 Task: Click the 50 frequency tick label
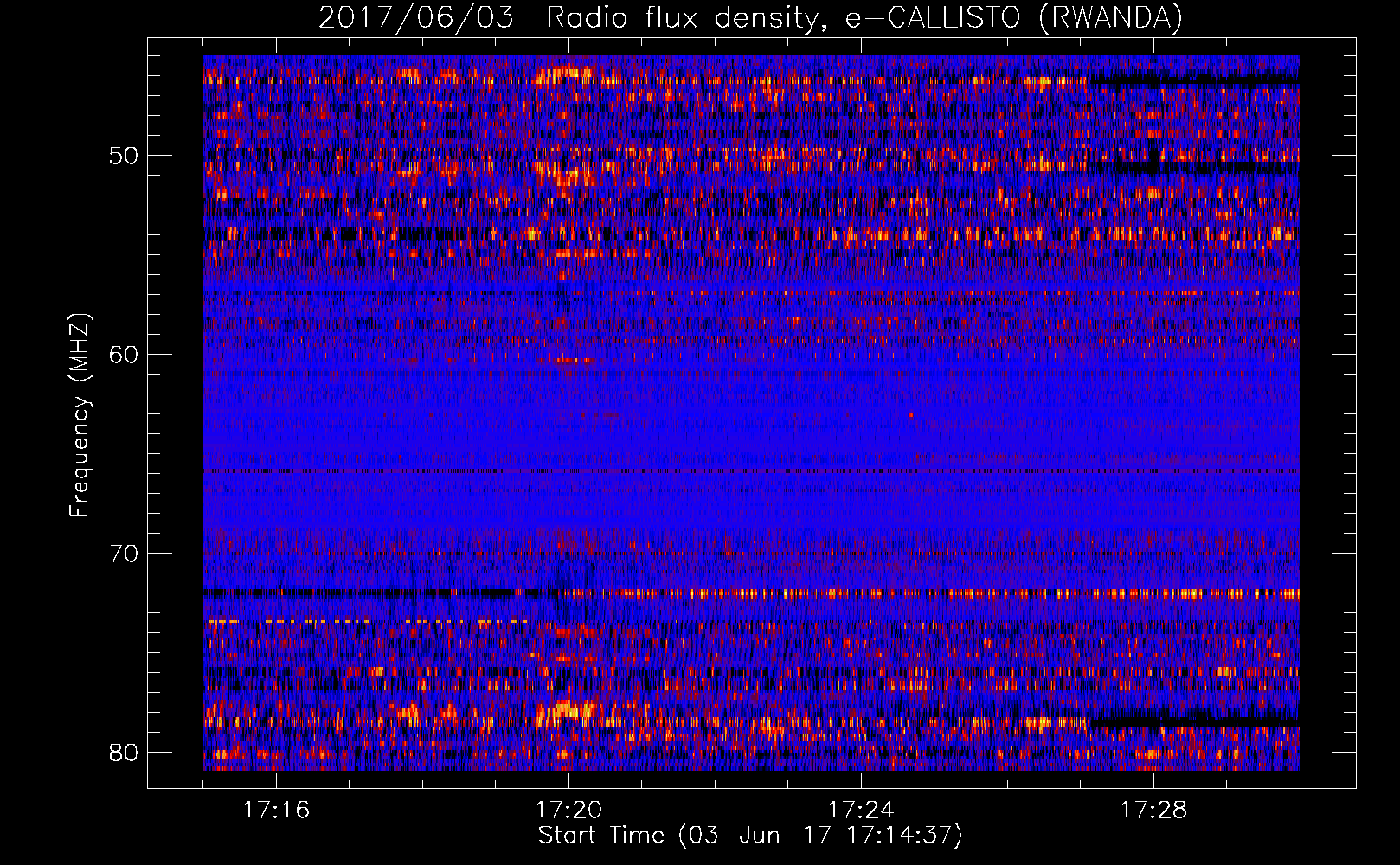pos(123,156)
